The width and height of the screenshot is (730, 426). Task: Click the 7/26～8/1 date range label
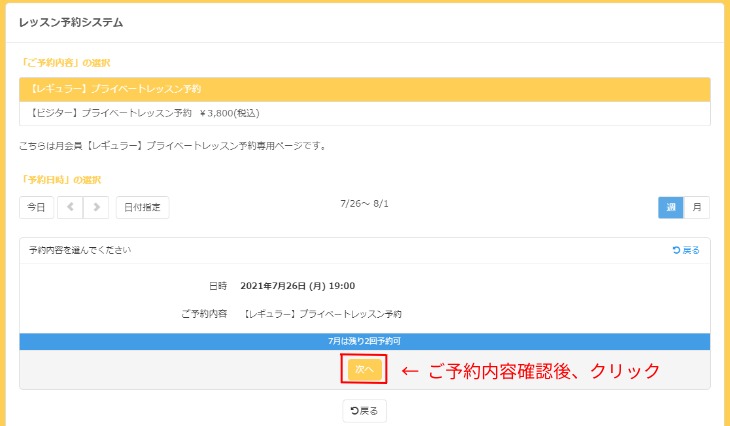click(364, 203)
